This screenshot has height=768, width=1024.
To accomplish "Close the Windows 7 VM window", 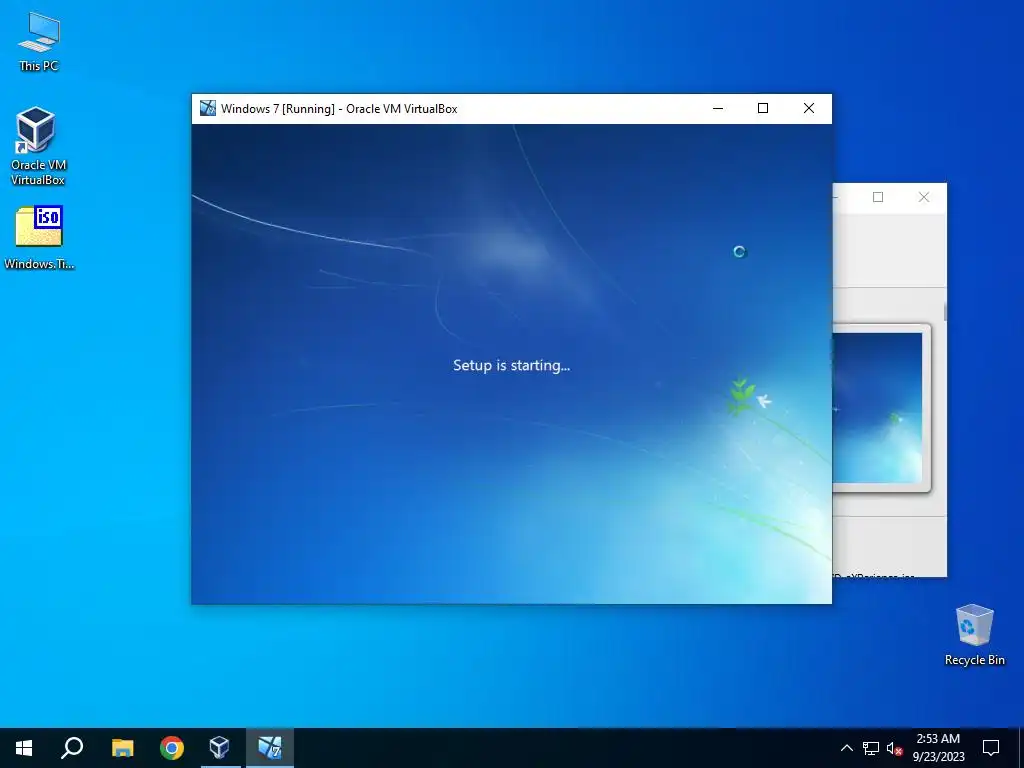I will tap(808, 108).
